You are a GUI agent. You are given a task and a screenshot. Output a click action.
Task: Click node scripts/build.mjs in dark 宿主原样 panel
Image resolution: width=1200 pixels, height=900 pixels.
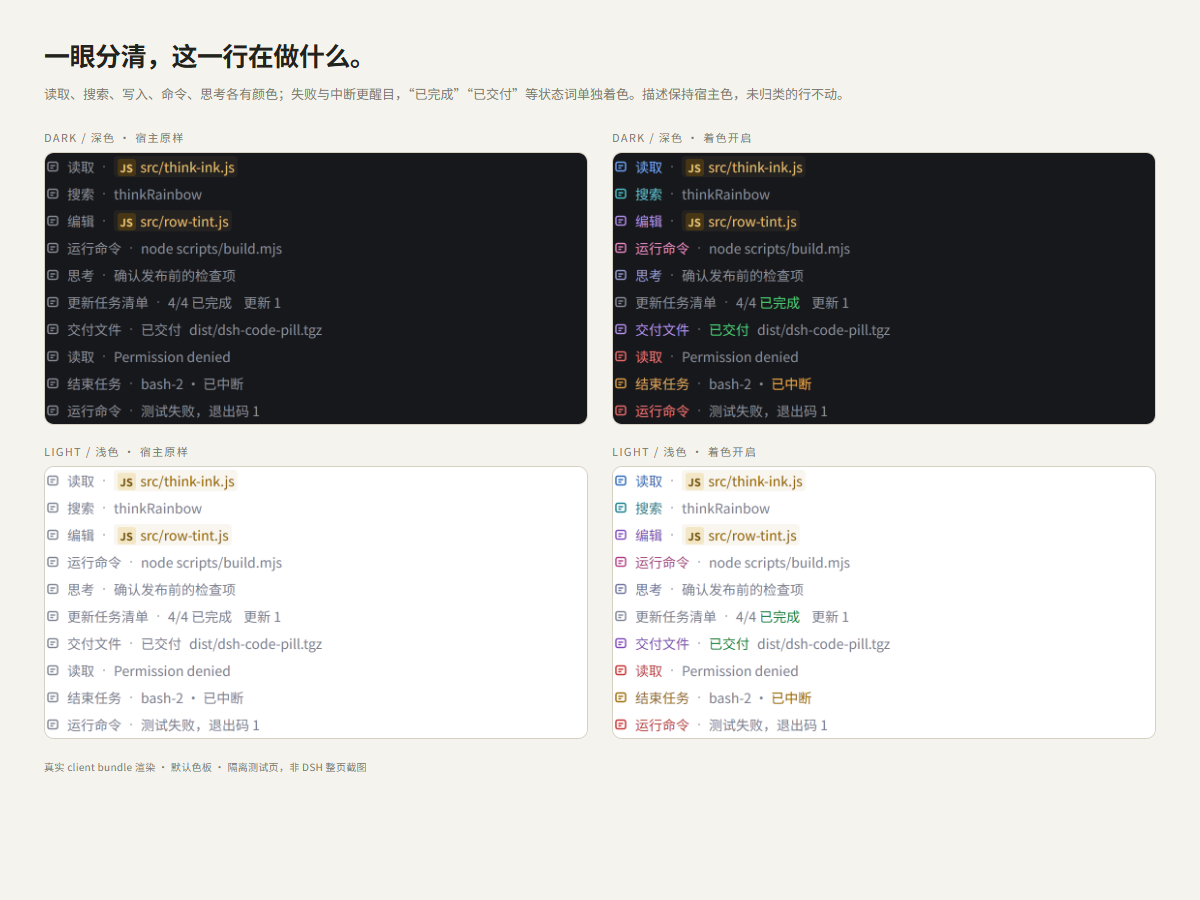[x=211, y=249]
